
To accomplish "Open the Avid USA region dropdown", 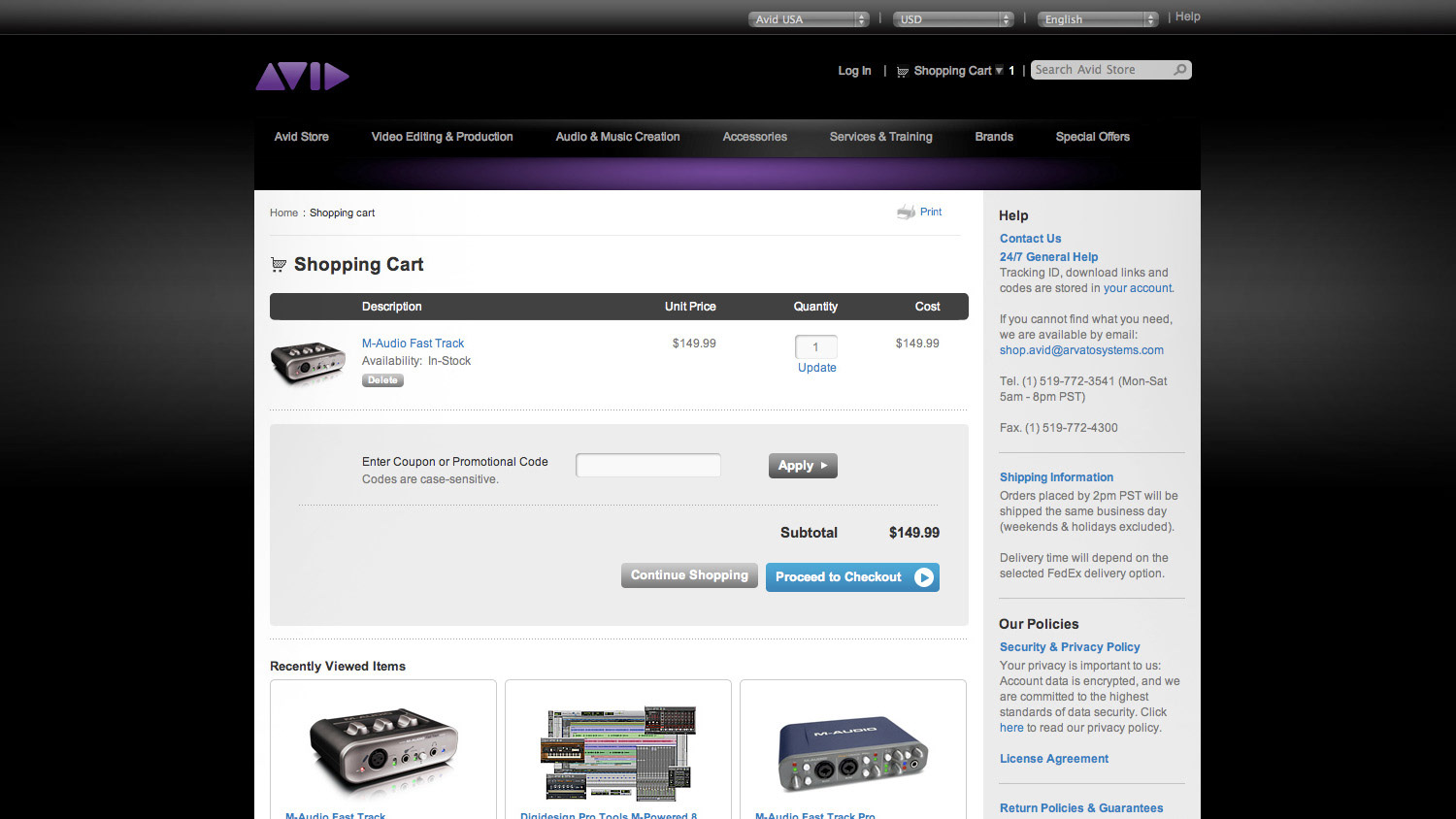I will coord(809,19).
